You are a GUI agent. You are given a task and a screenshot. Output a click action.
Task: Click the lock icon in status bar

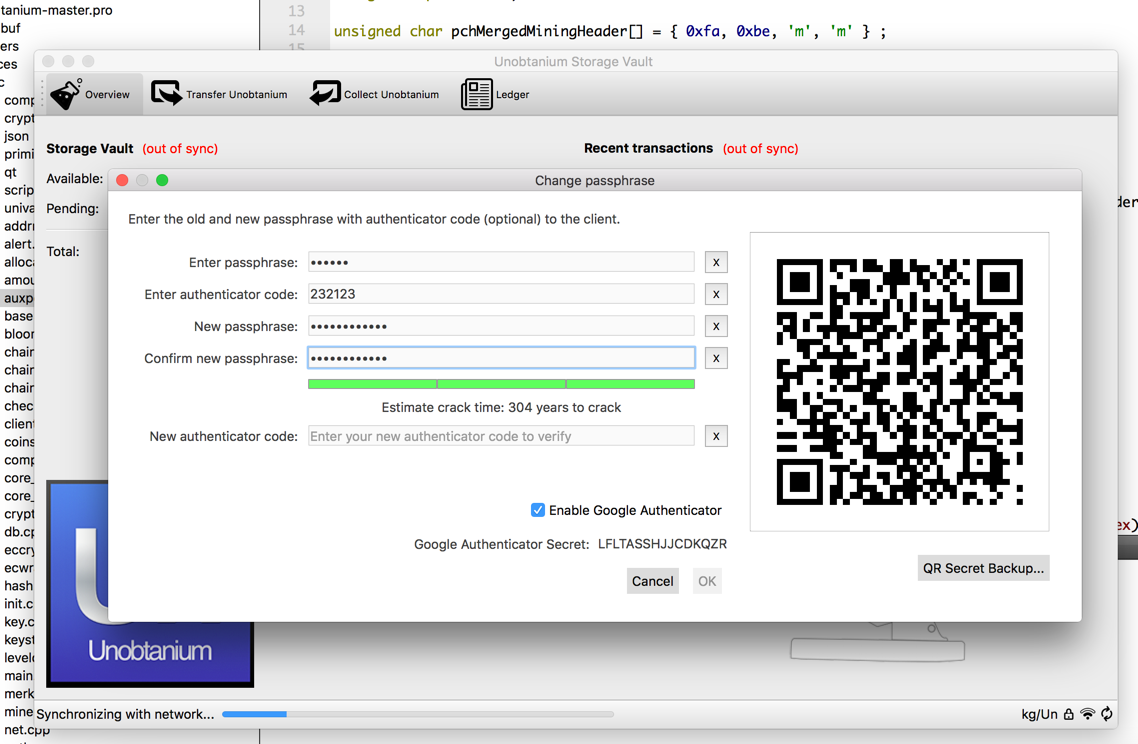point(1068,714)
